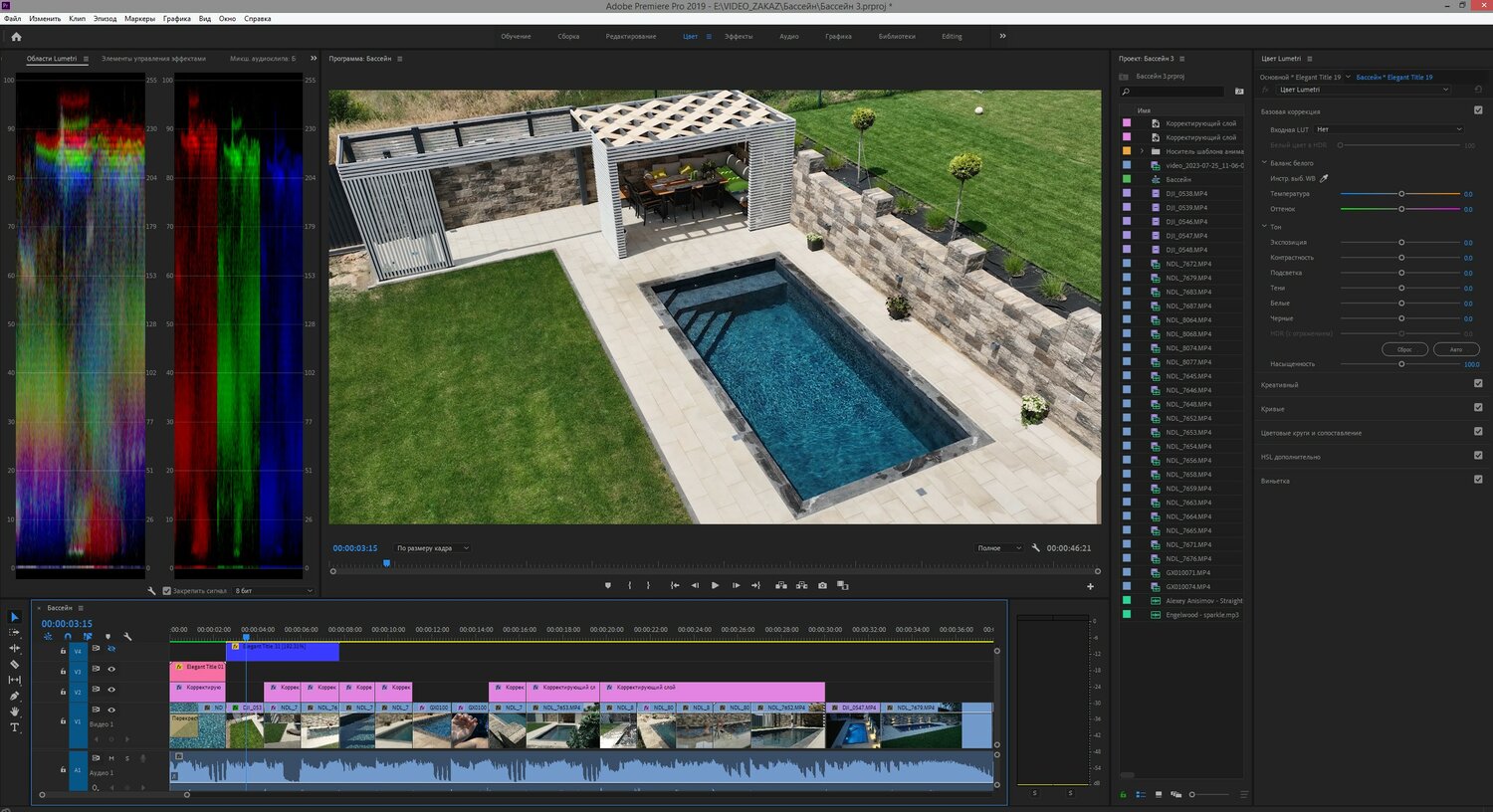This screenshot has width=1493, height=812.
Task: Toggle linked selection in timeline
Action: tap(88, 637)
